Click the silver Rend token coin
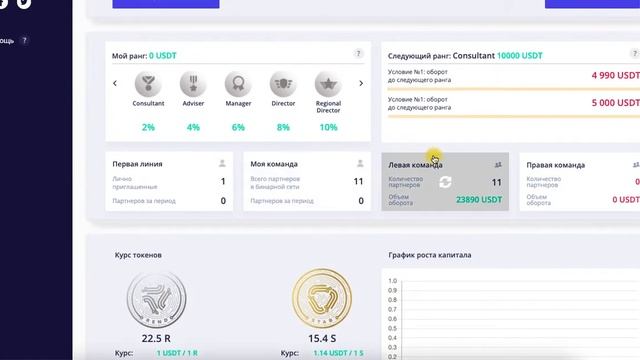The image size is (640, 360). [156, 299]
